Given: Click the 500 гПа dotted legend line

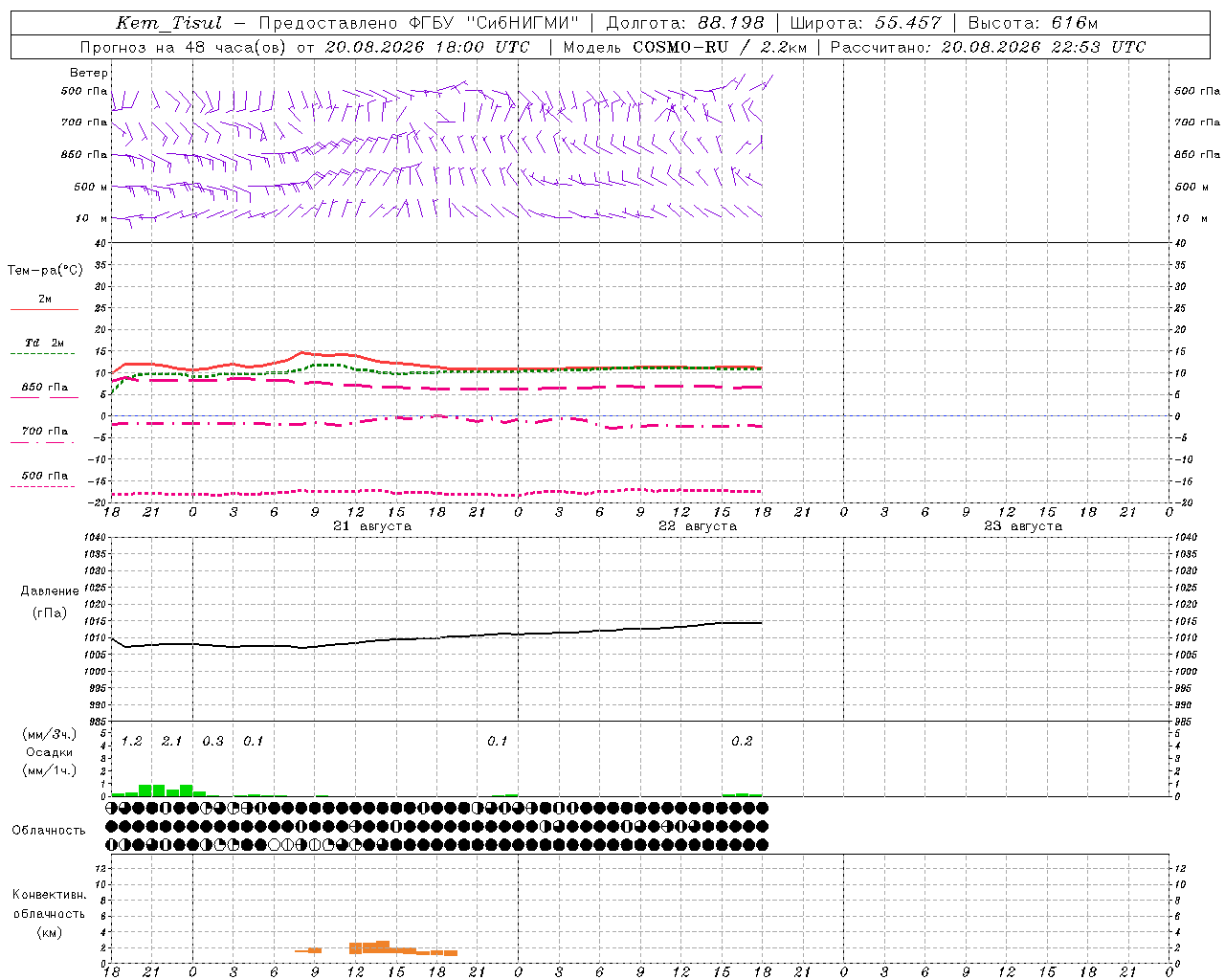Looking at the screenshot, I should click(42, 486).
